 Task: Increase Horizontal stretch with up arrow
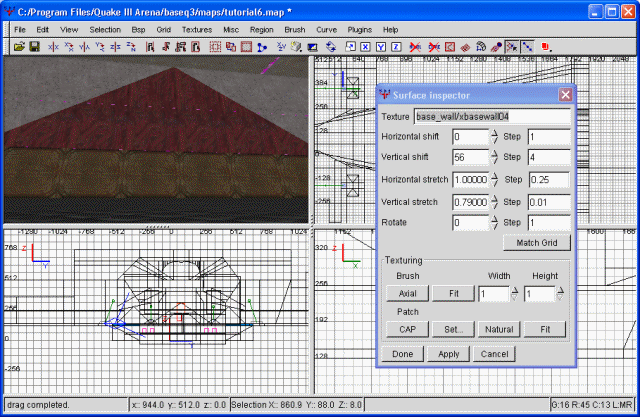coord(495,176)
